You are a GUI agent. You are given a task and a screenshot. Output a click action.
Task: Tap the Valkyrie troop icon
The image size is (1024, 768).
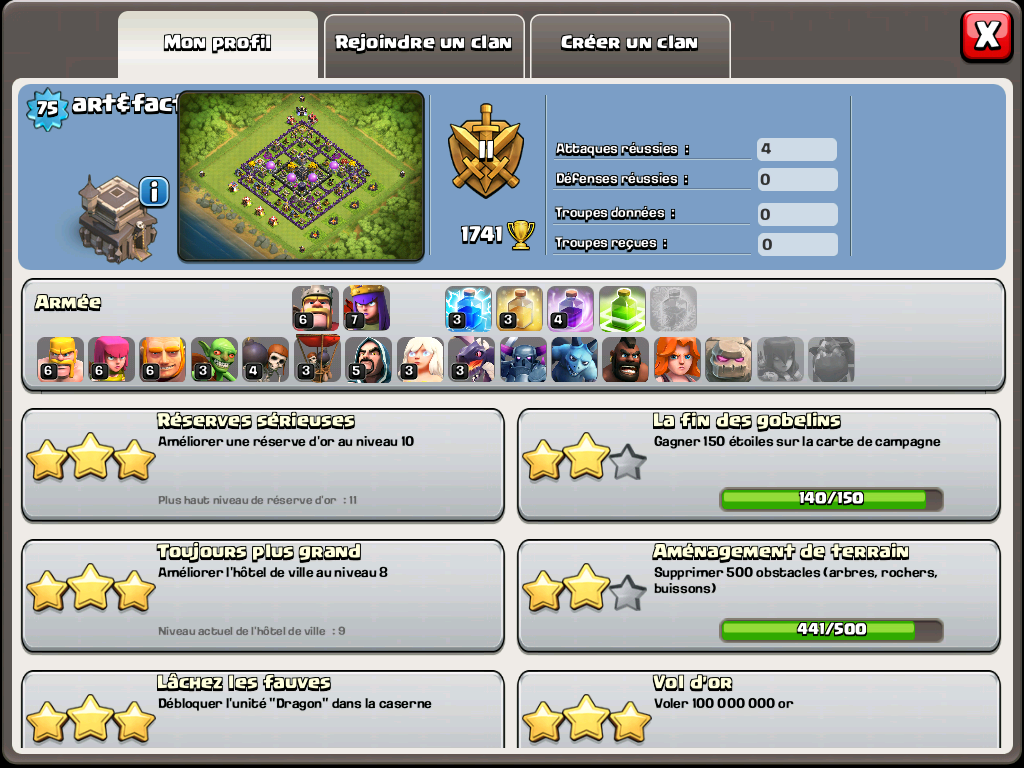[x=677, y=359]
